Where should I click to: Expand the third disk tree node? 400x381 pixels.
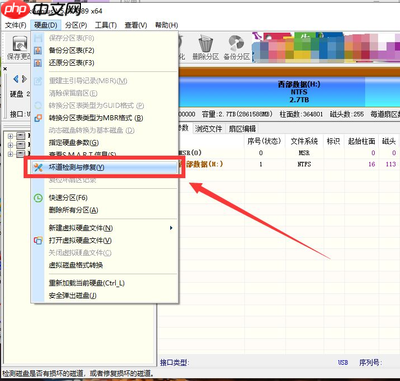click(10, 154)
